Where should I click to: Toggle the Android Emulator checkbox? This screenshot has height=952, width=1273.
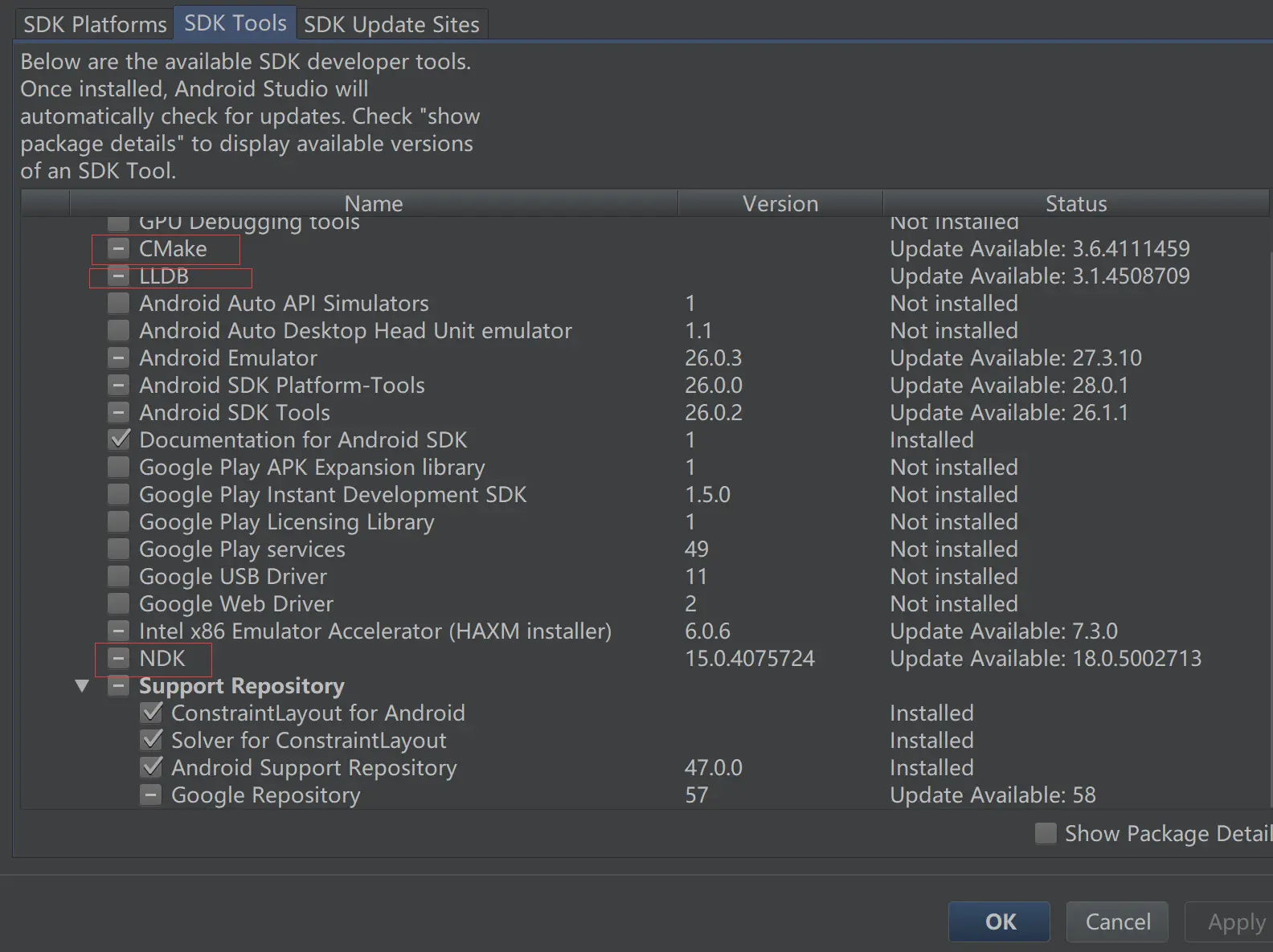[x=119, y=358]
